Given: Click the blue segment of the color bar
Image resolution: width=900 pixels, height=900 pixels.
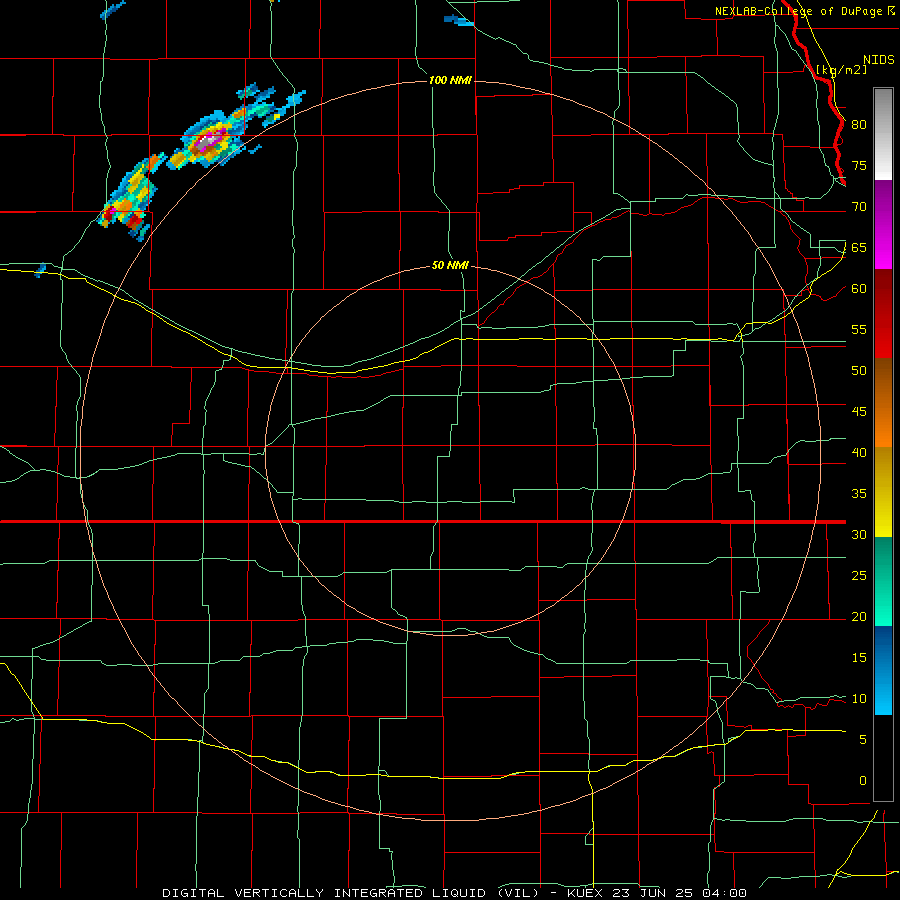Looking at the screenshot, I should 883,670.
